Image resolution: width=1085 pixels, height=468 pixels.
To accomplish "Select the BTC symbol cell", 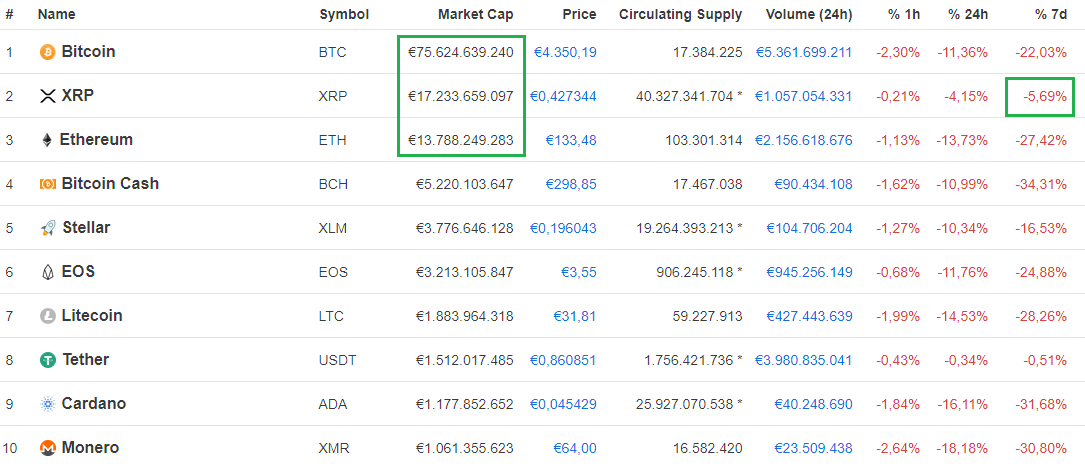I will (x=333, y=52).
